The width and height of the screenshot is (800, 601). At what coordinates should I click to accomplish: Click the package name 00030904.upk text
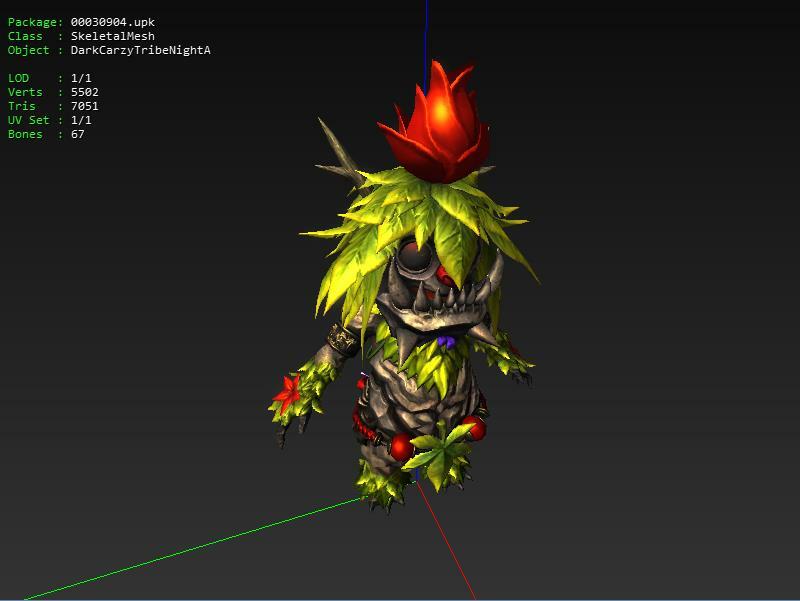[112, 22]
